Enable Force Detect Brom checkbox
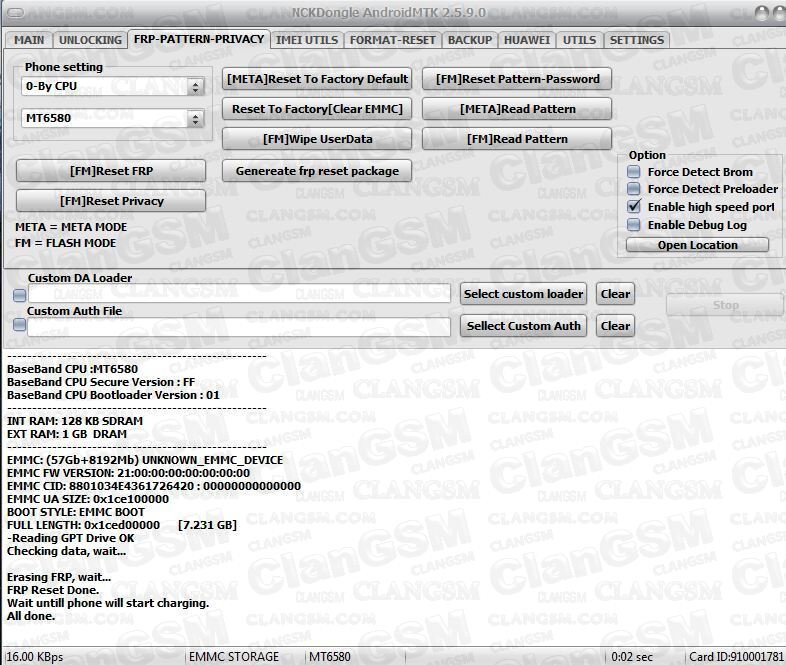786x665 pixels. 634,172
